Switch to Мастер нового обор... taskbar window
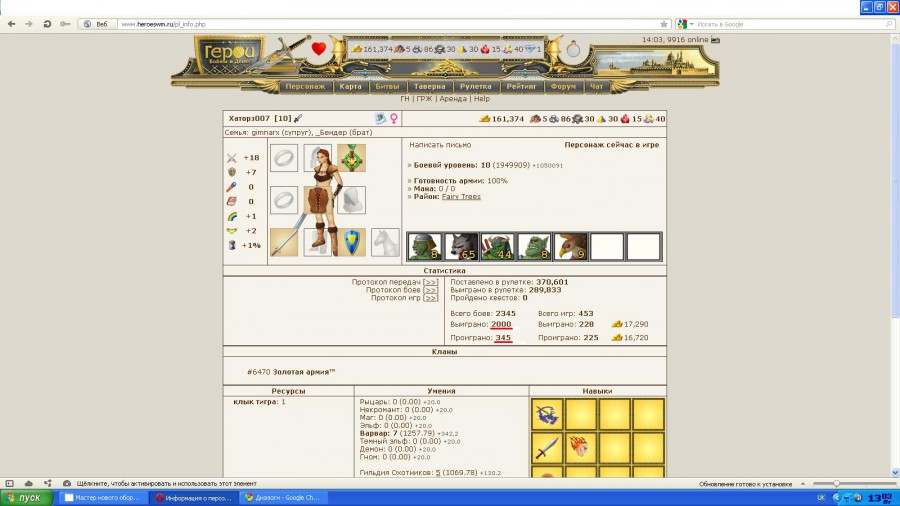 (102, 497)
